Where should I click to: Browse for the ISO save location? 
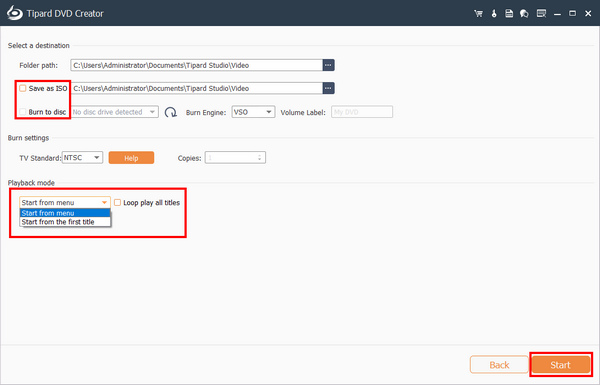pos(328,88)
